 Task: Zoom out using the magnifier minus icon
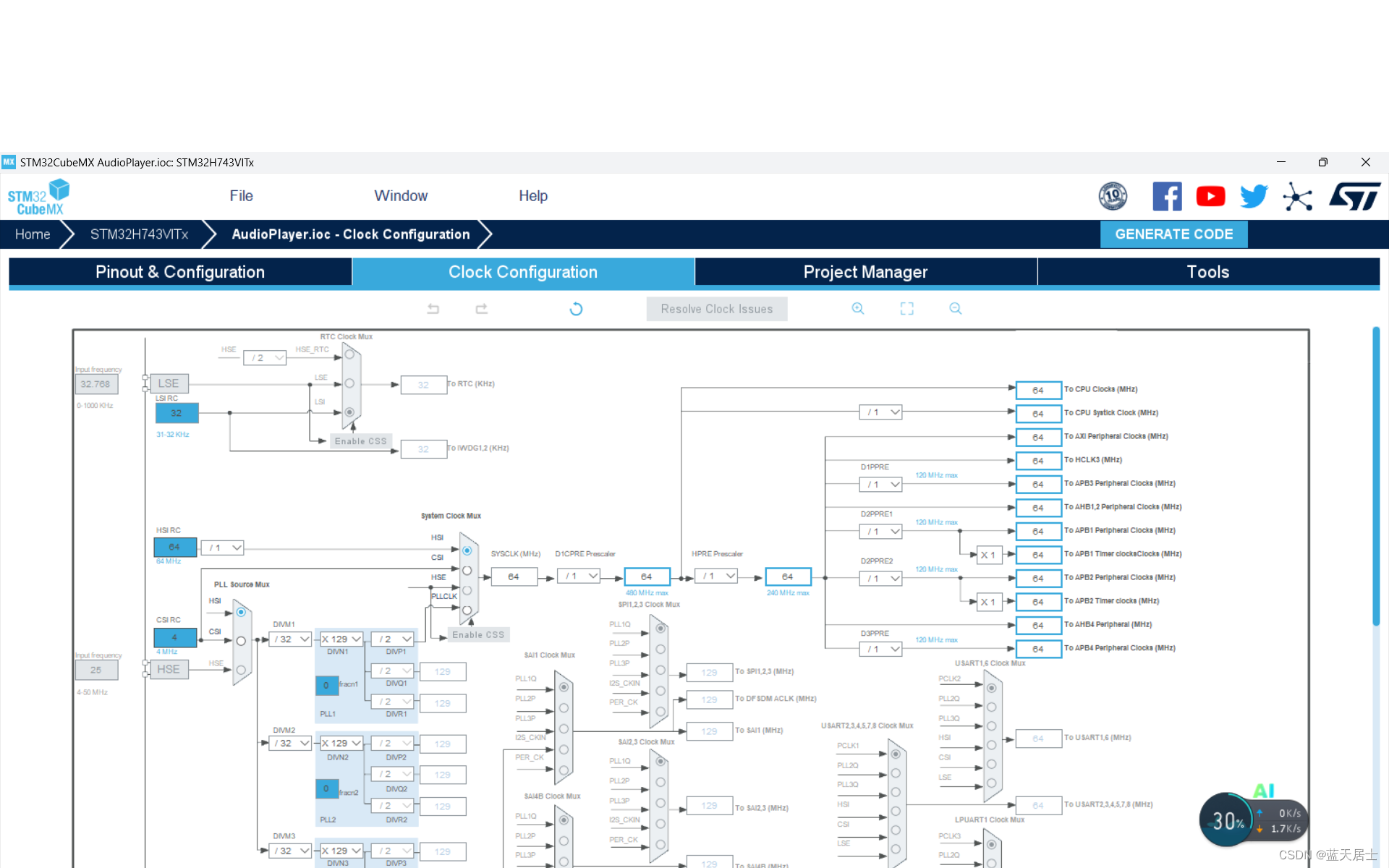click(x=956, y=309)
